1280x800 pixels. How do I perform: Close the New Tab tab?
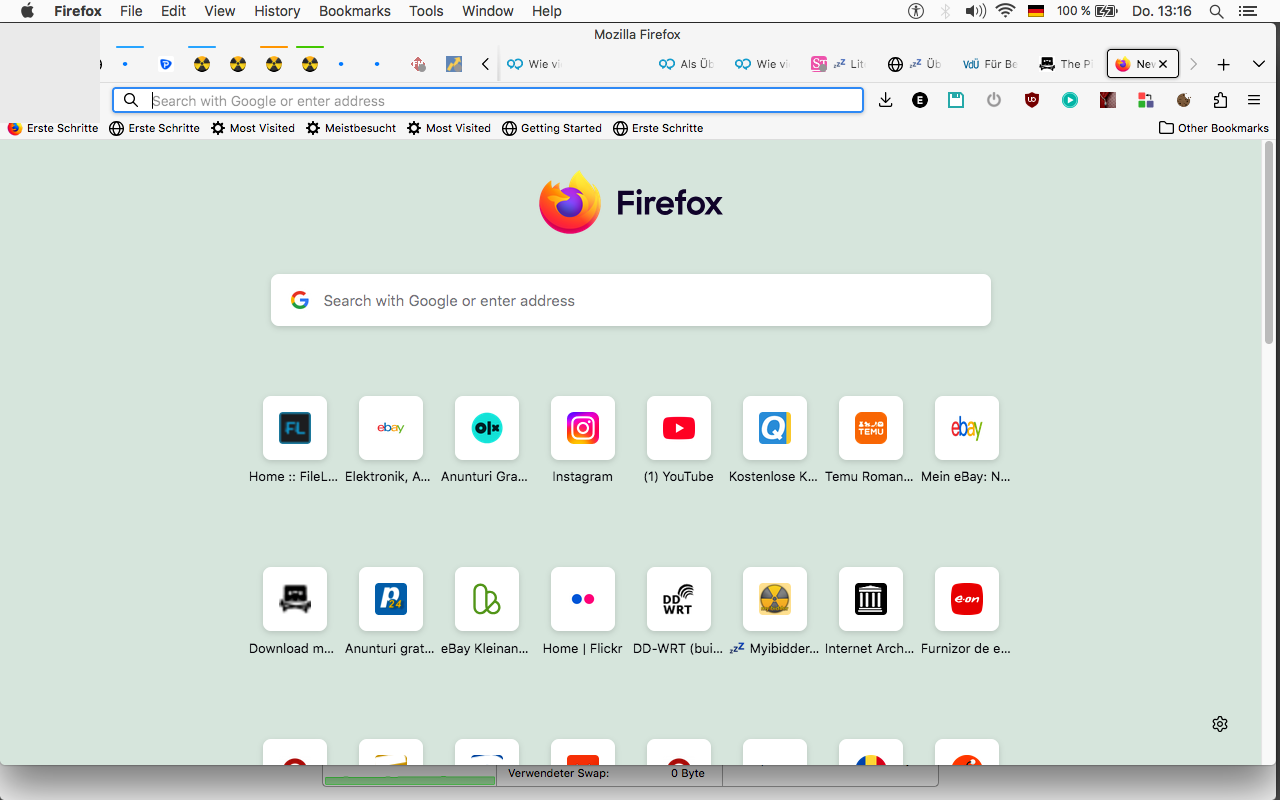coord(1163,64)
